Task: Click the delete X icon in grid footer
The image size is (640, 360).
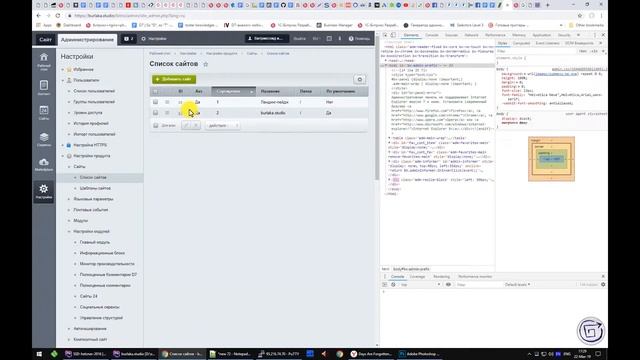Action: point(196,125)
